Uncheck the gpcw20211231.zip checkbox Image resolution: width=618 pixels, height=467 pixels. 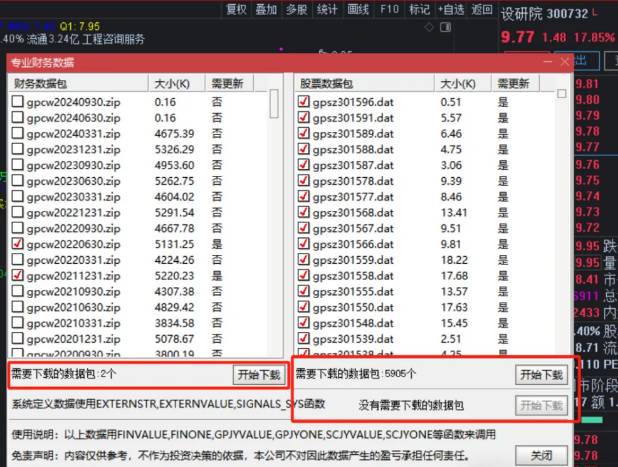(17, 275)
